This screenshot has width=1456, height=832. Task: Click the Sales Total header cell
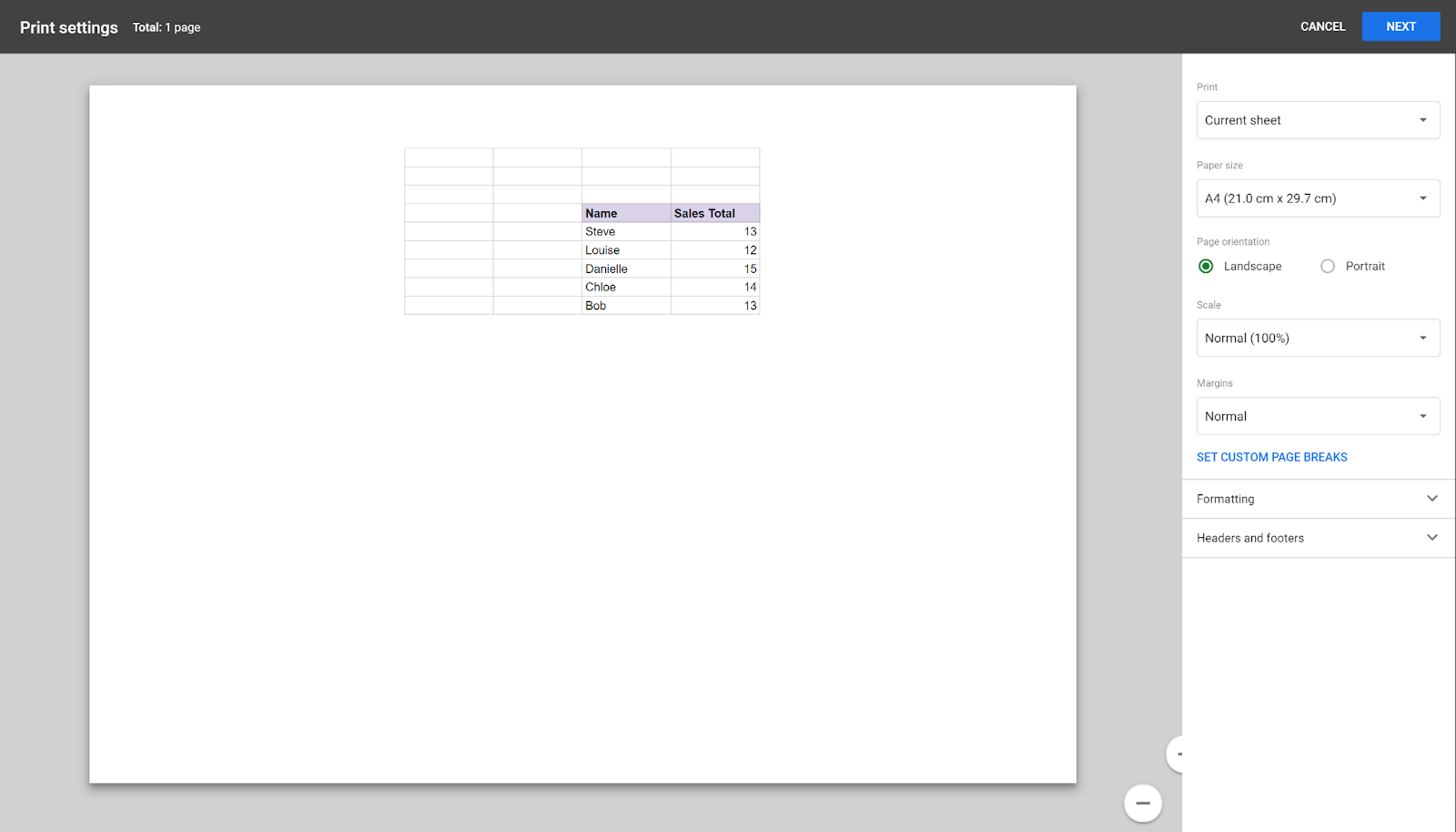pyautogui.click(x=715, y=213)
